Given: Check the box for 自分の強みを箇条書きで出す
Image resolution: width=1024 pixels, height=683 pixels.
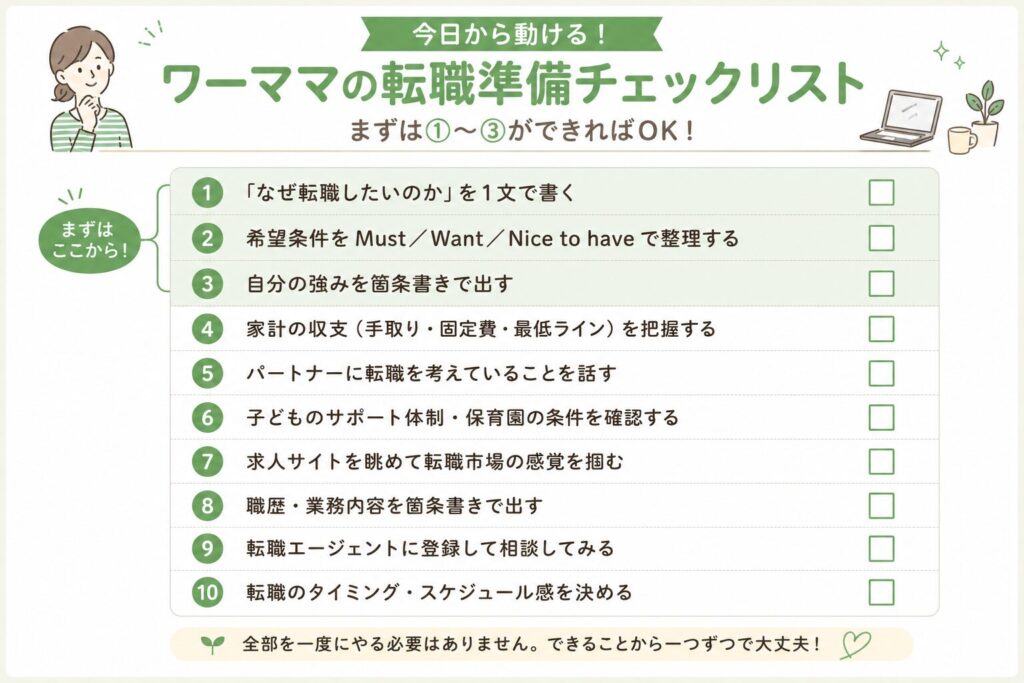Looking at the screenshot, I should tap(881, 284).
